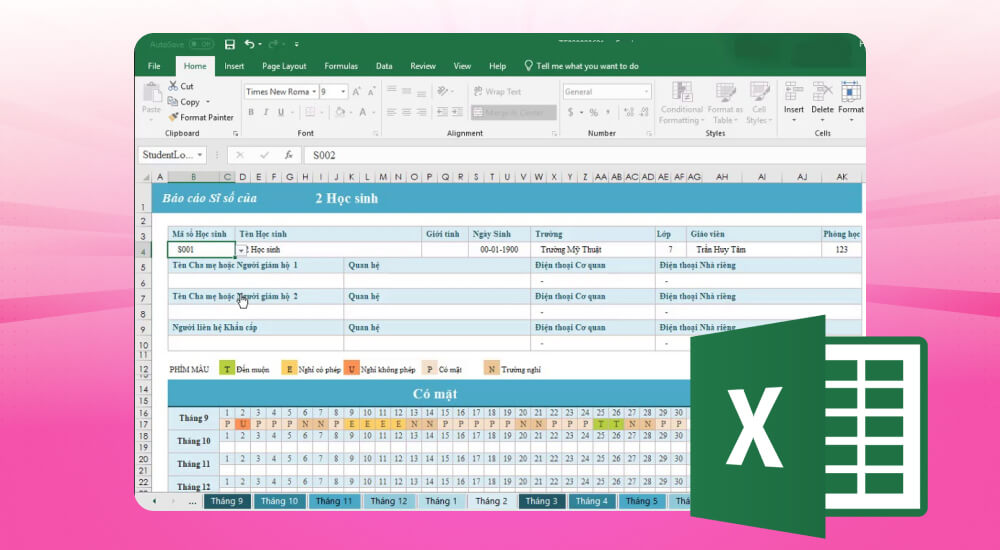Open the Copy options arrow
Image resolution: width=1000 pixels, height=550 pixels.
pos(207,102)
